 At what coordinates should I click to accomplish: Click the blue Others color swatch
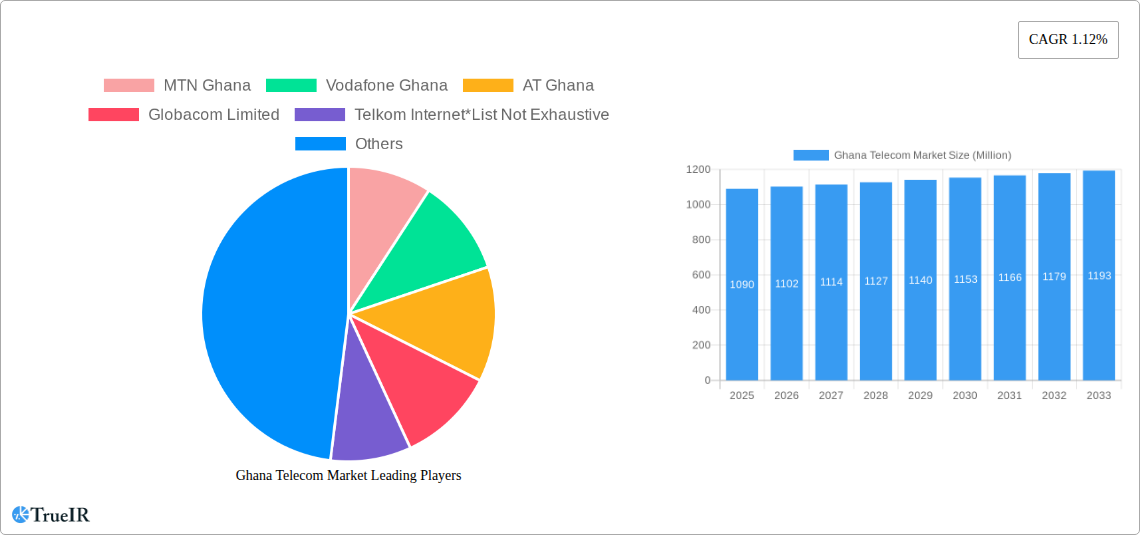pos(320,143)
